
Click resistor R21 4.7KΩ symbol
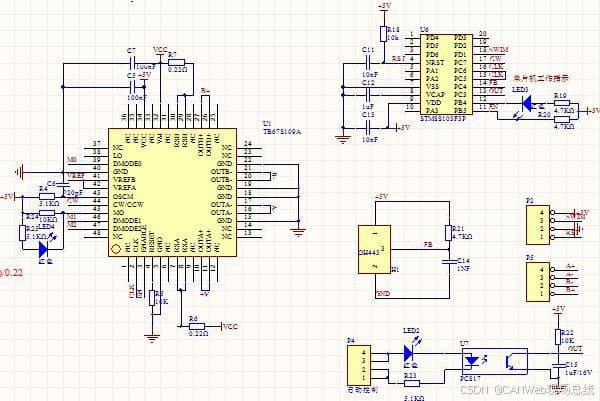point(449,233)
